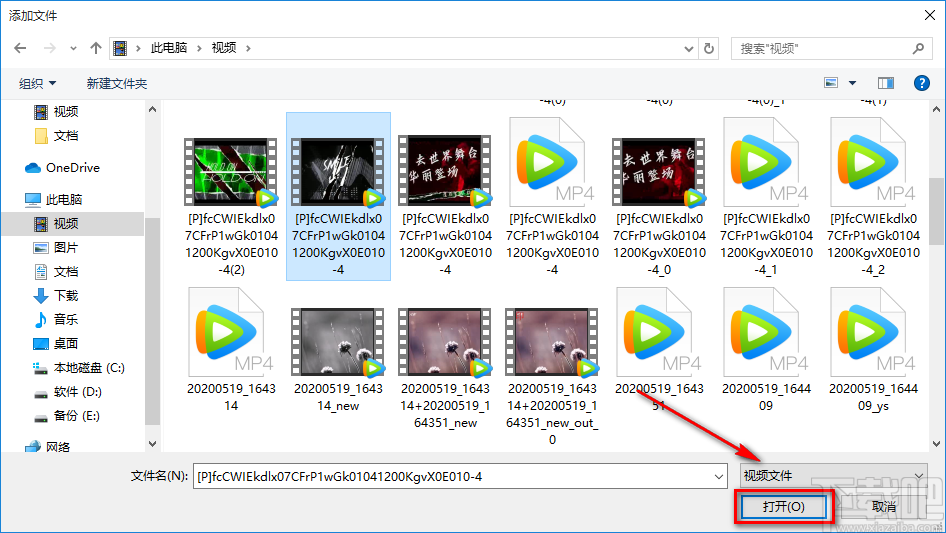The image size is (946, 533).
Task: Click file list scroll up arrow
Action: [x=936, y=109]
